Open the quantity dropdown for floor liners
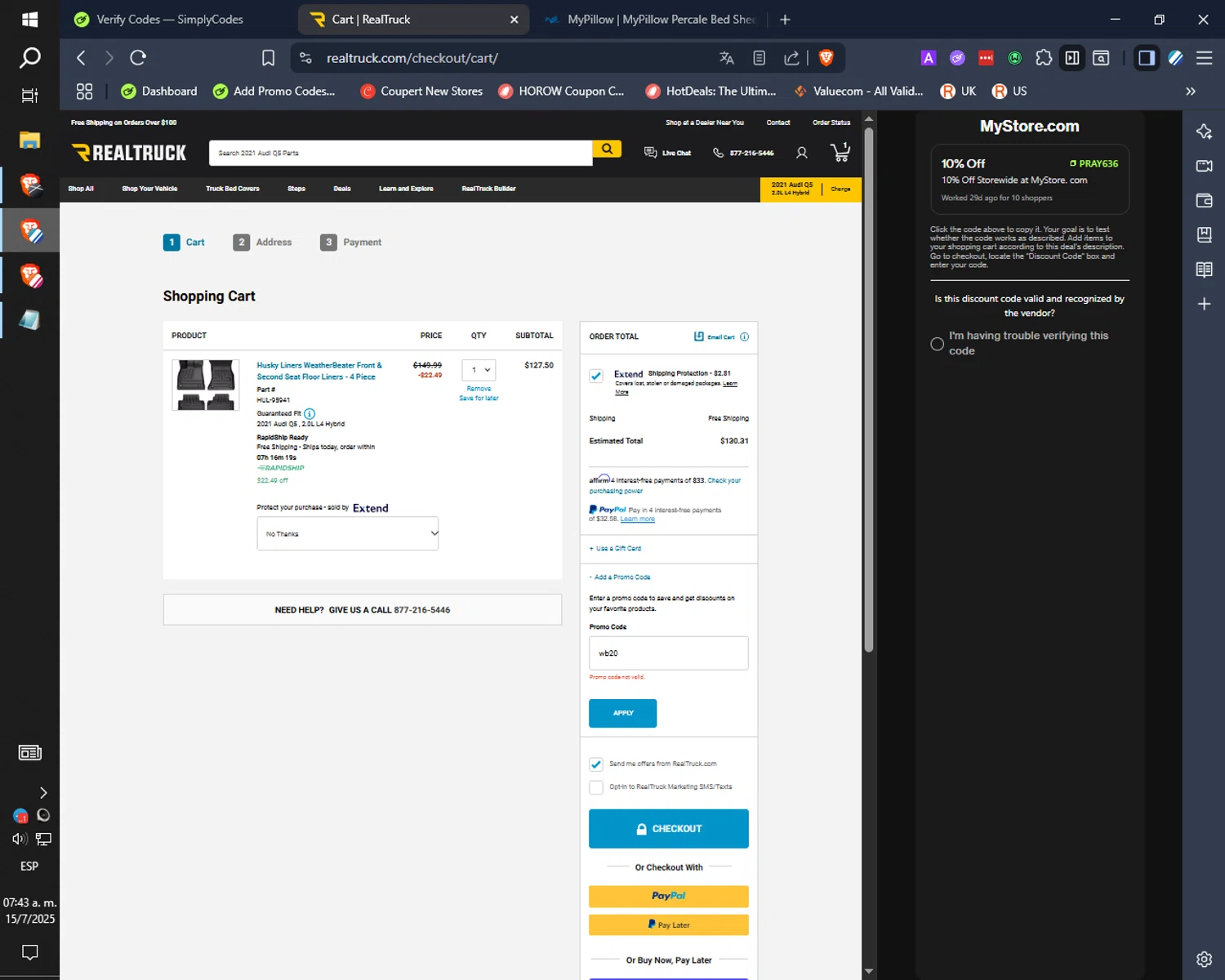Image resolution: width=1225 pixels, height=980 pixels. click(x=479, y=370)
